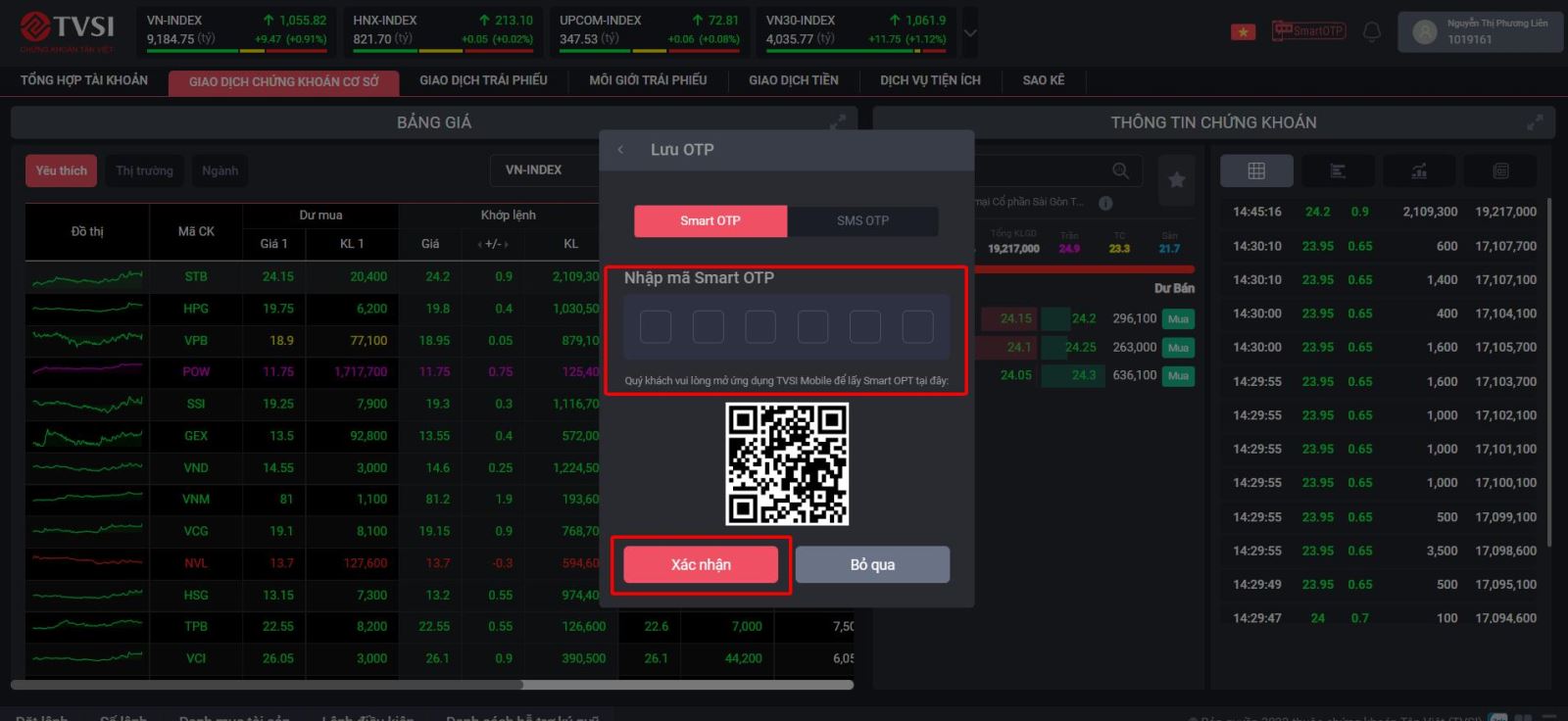Add stock to favorites with star icon
The height and width of the screenshot is (721, 1568).
tap(1176, 179)
